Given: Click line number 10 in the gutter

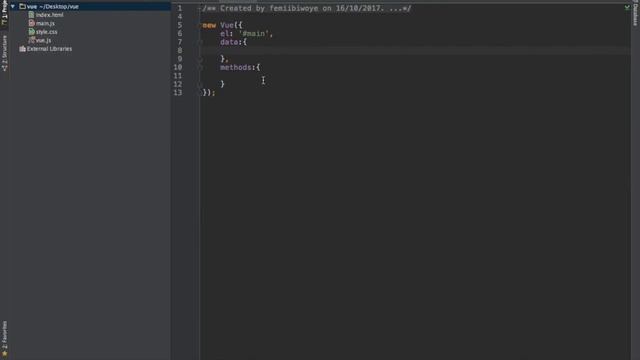Looking at the screenshot, I should pyautogui.click(x=178, y=67).
